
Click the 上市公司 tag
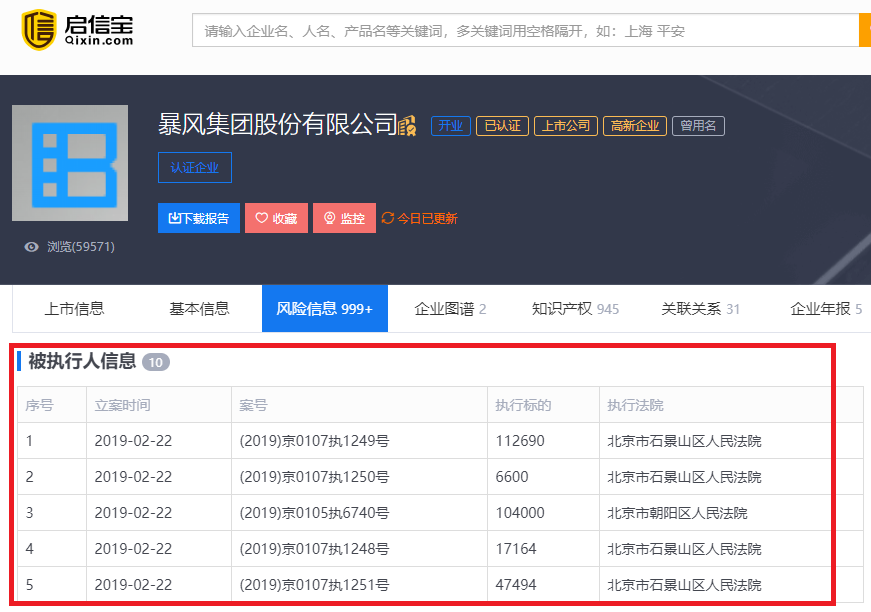pos(565,126)
